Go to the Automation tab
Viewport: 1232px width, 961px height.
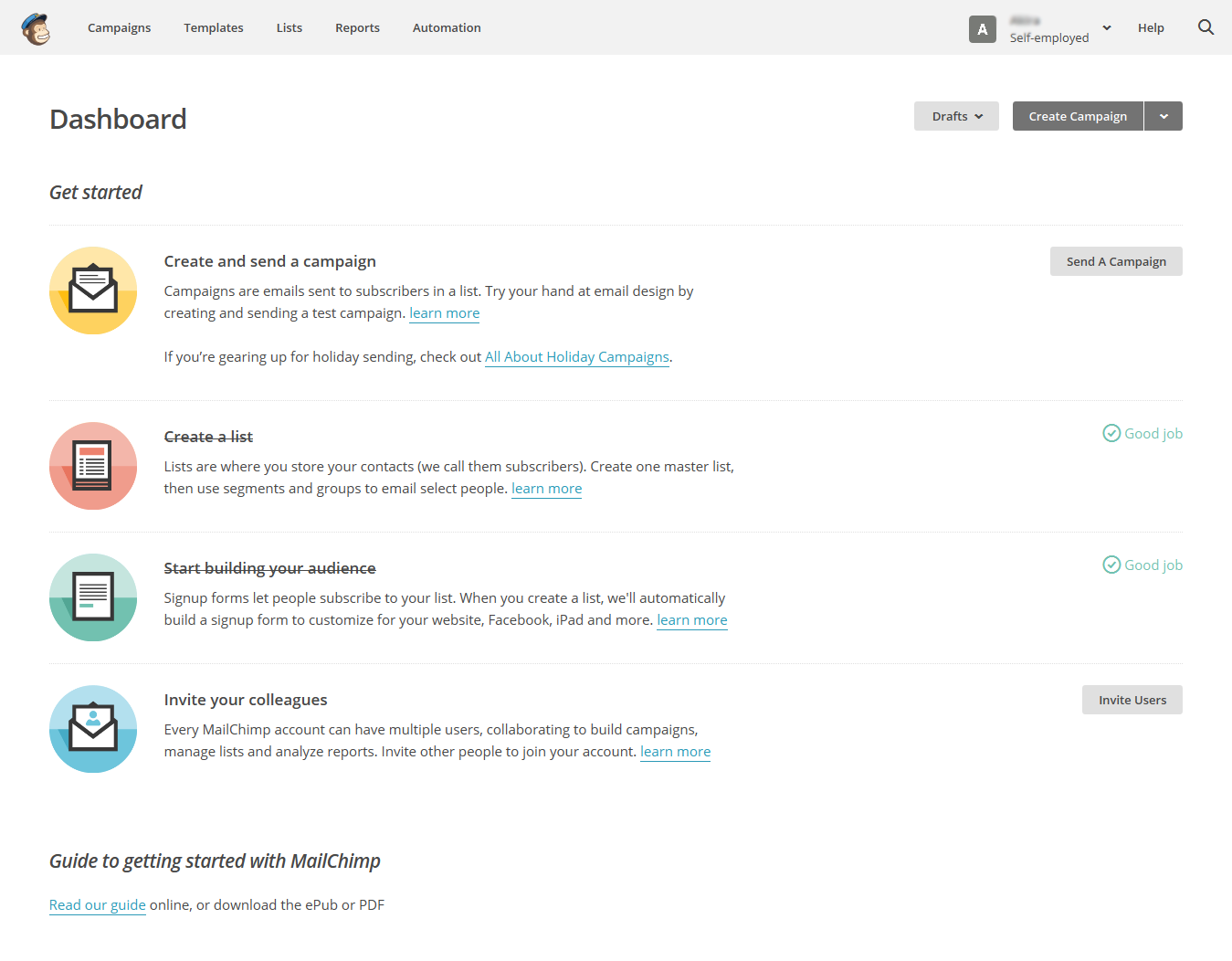[x=447, y=27]
